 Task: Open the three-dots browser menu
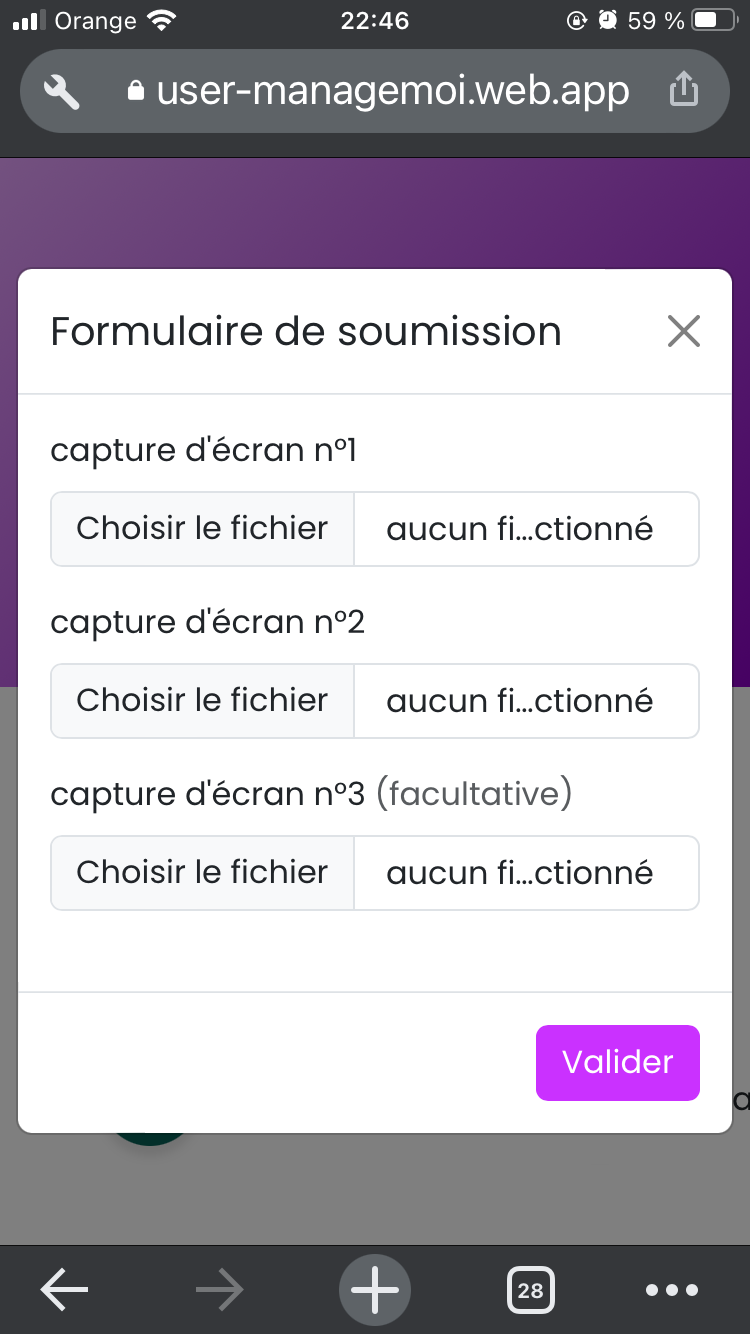[x=672, y=1290]
